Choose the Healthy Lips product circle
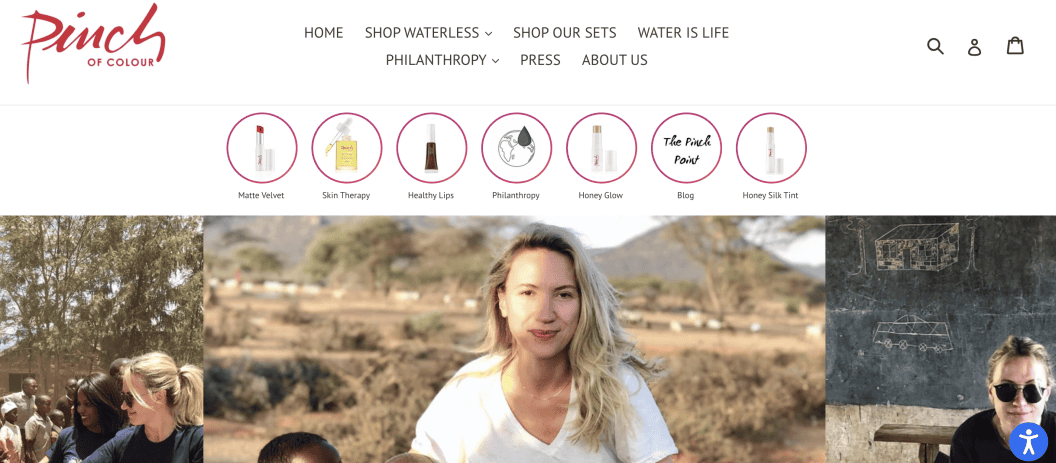1056x463 pixels. (x=431, y=148)
